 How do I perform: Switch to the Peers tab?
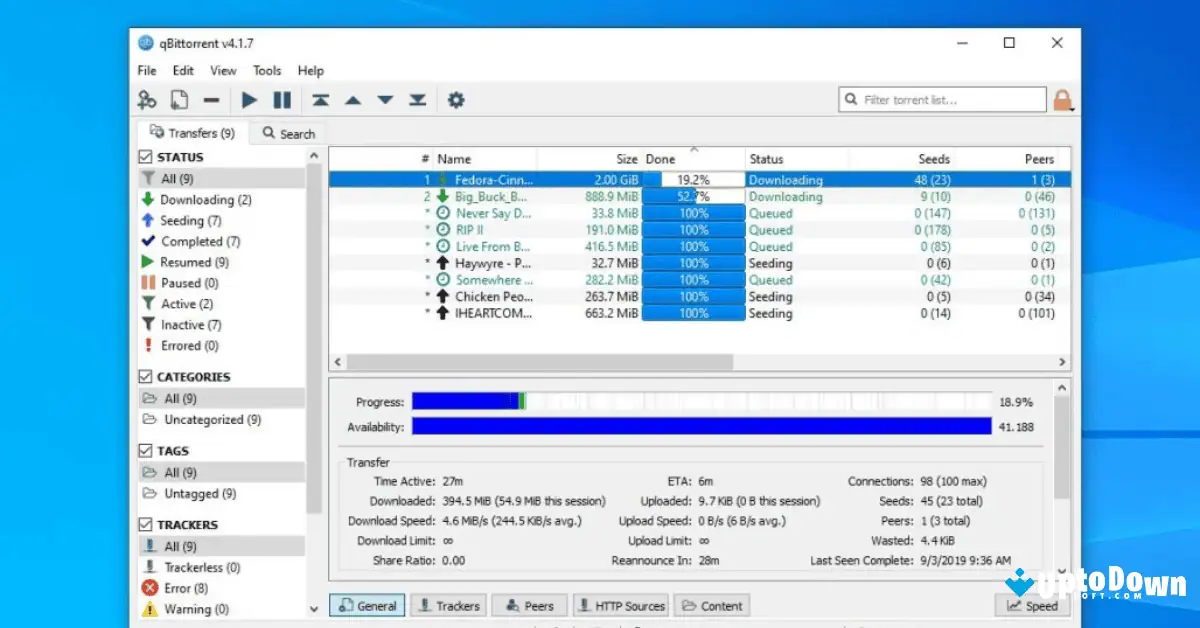pyautogui.click(x=529, y=605)
